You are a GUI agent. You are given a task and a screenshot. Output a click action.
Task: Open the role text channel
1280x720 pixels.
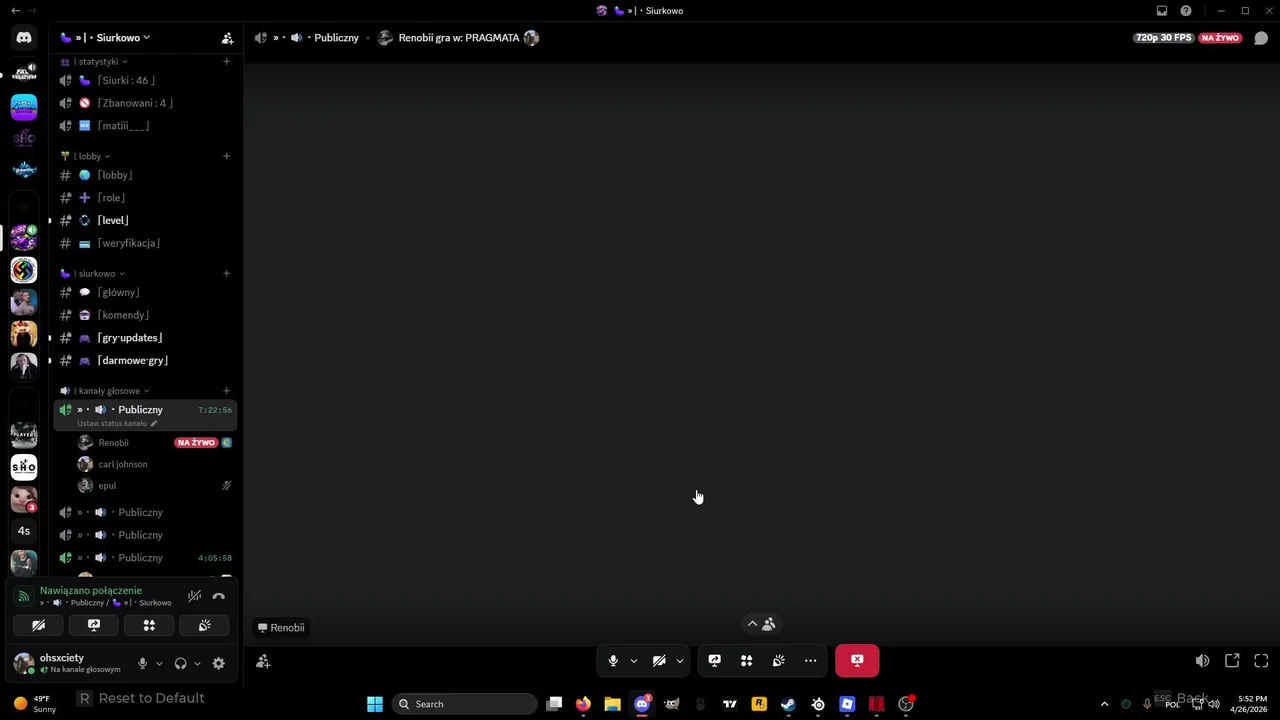tap(146, 198)
